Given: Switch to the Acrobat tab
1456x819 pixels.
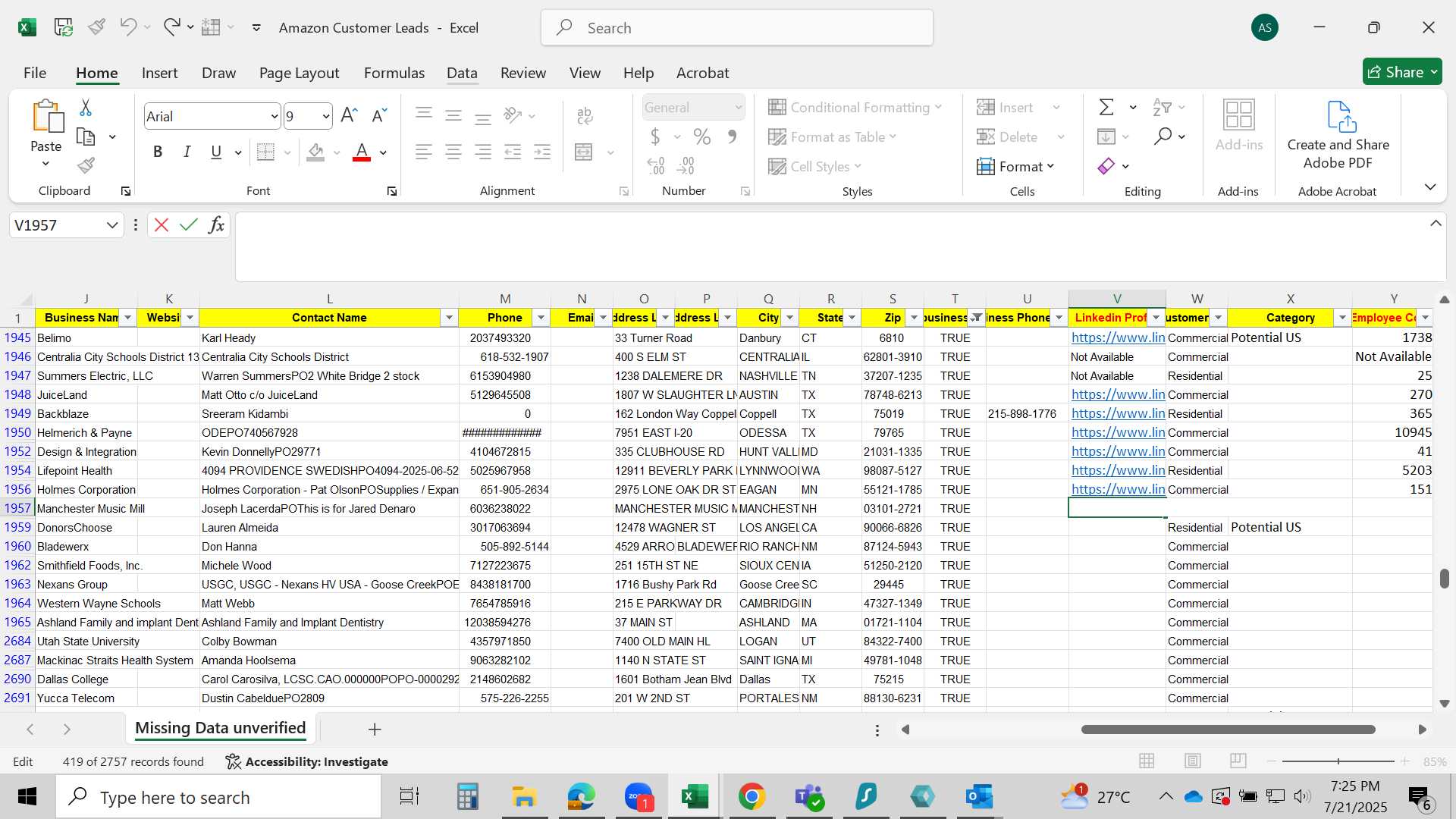Looking at the screenshot, I should (x=702, y=73).
